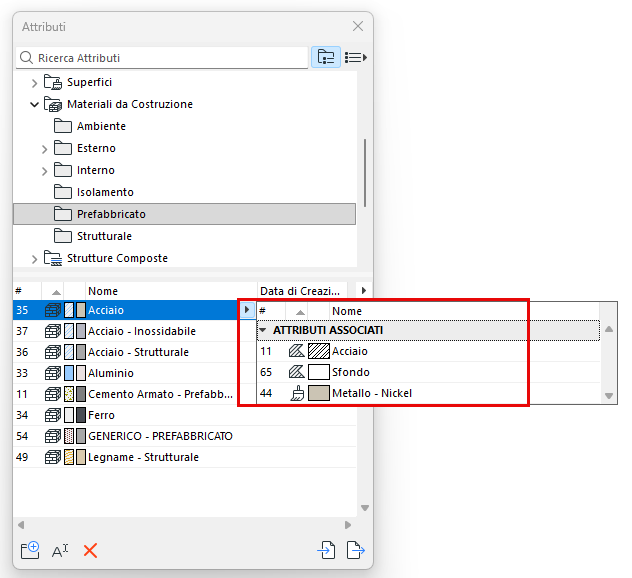The width and height of the screenshot is (632, 578).
Task: Click the Ricerca Attributi search field
Action: (162, 58)
